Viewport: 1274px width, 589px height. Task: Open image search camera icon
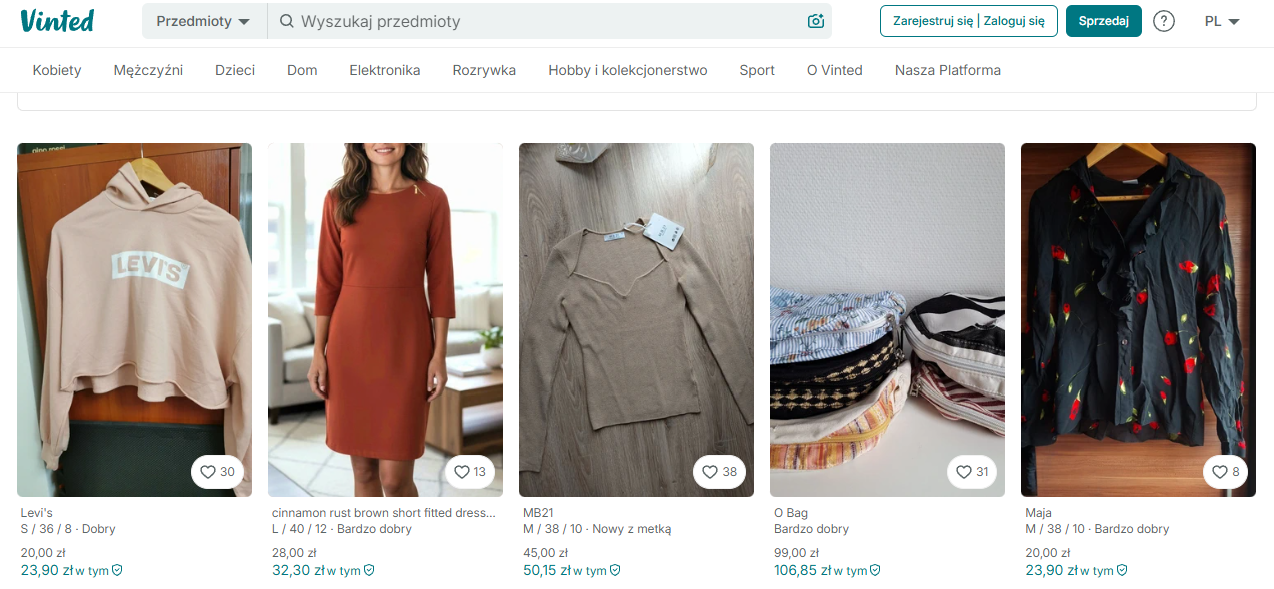point(816,21)
